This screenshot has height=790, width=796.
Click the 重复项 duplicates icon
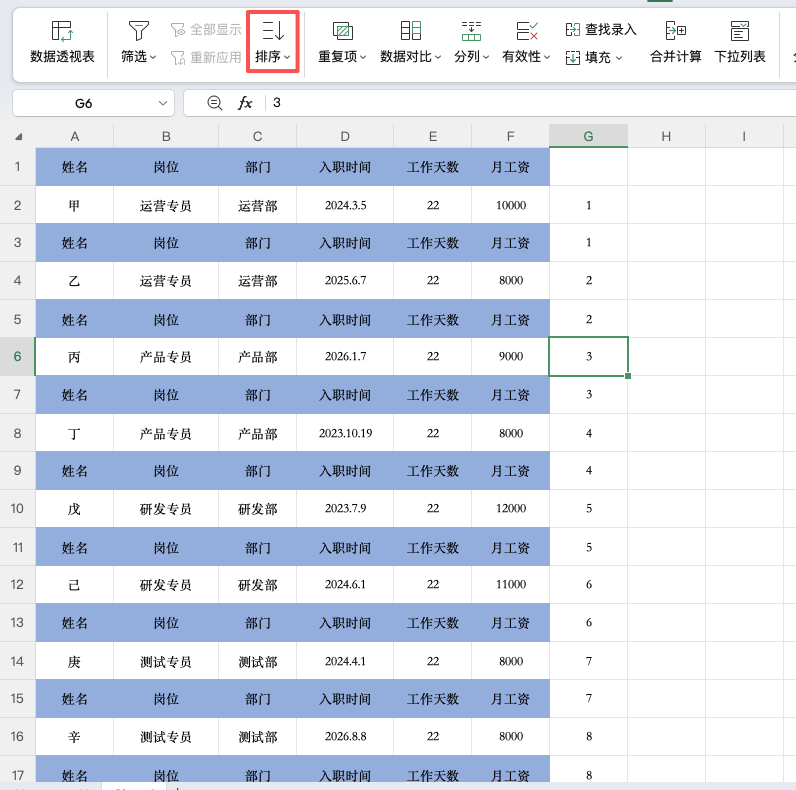[342, 30]
